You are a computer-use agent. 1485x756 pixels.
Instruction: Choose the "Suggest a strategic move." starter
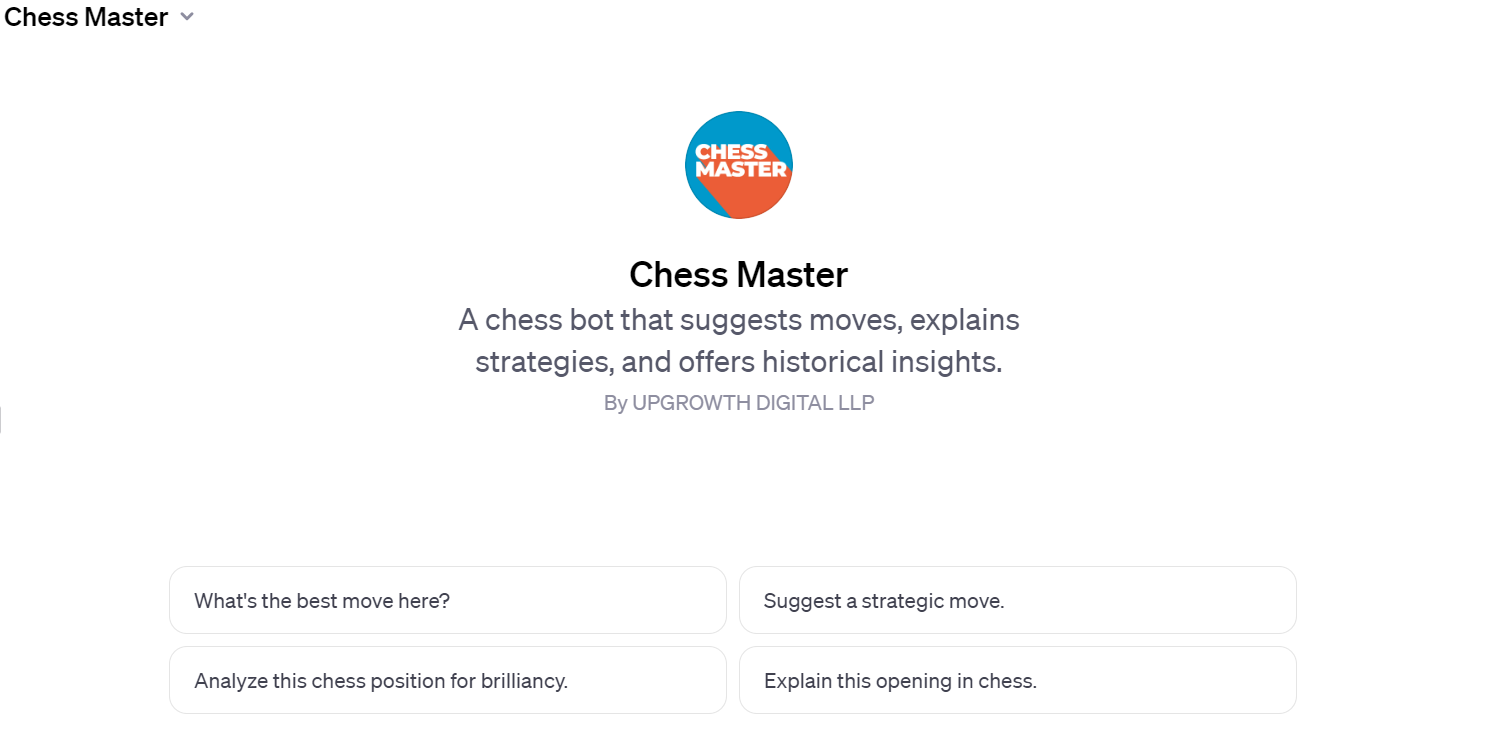point(1018,600)
